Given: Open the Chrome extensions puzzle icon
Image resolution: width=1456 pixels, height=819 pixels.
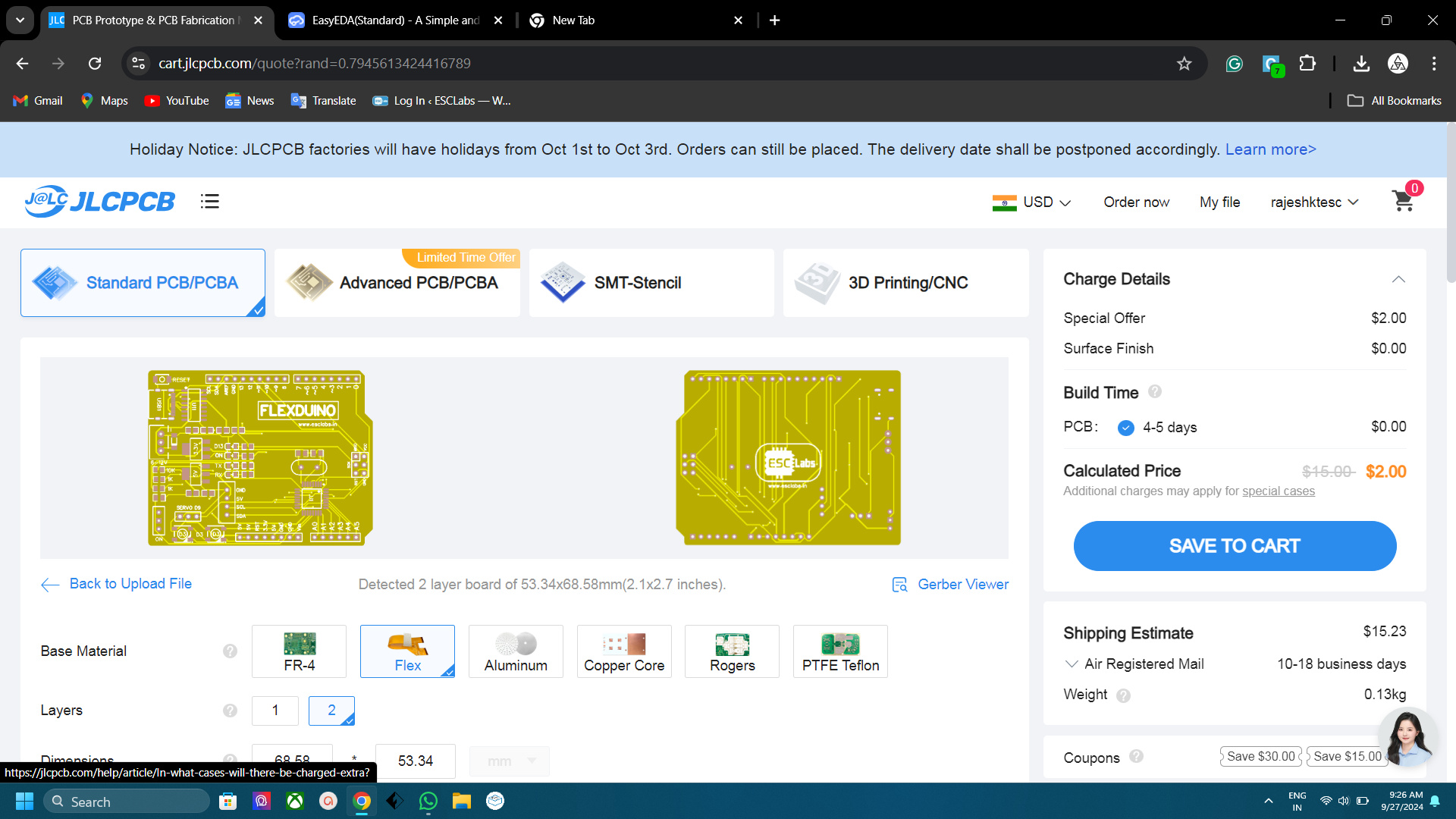Looking at the screenshot, I should coord(1307,64).
